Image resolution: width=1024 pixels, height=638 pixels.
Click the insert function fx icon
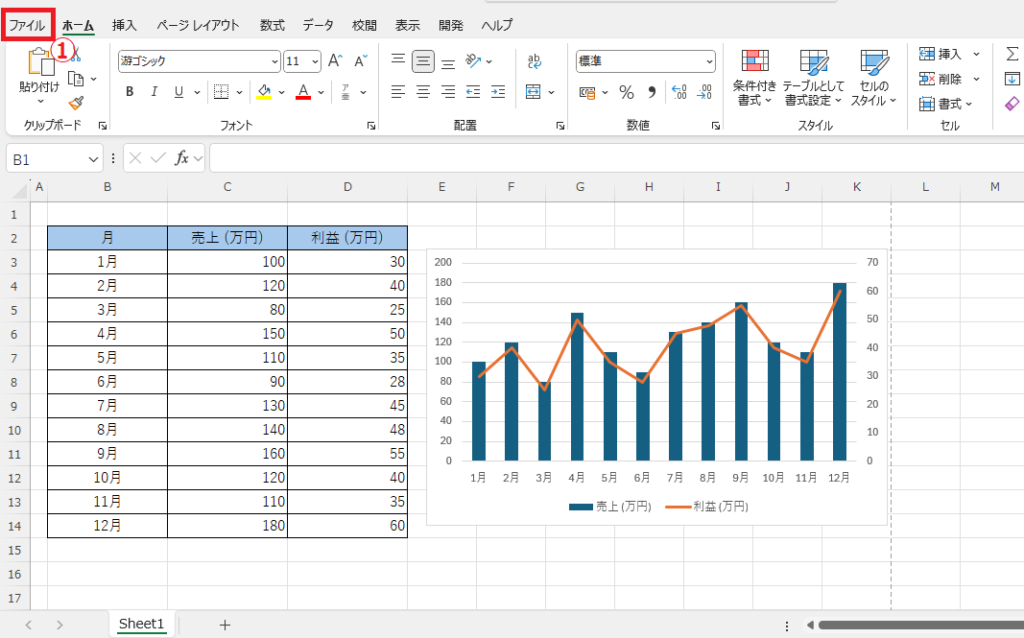pyautogui.click(x=182, y=158)
